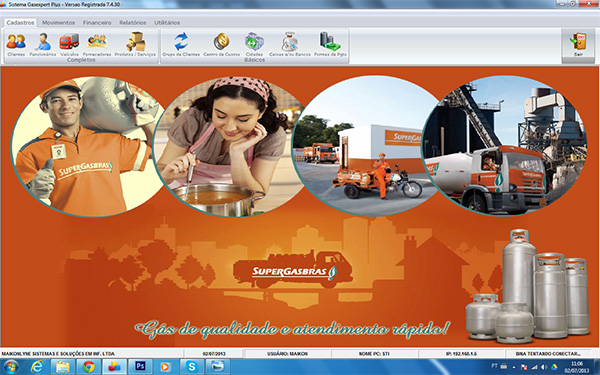The image size is (600, 375).
Task: Open Grupo de Clientes icon
Action: (181, 44)
